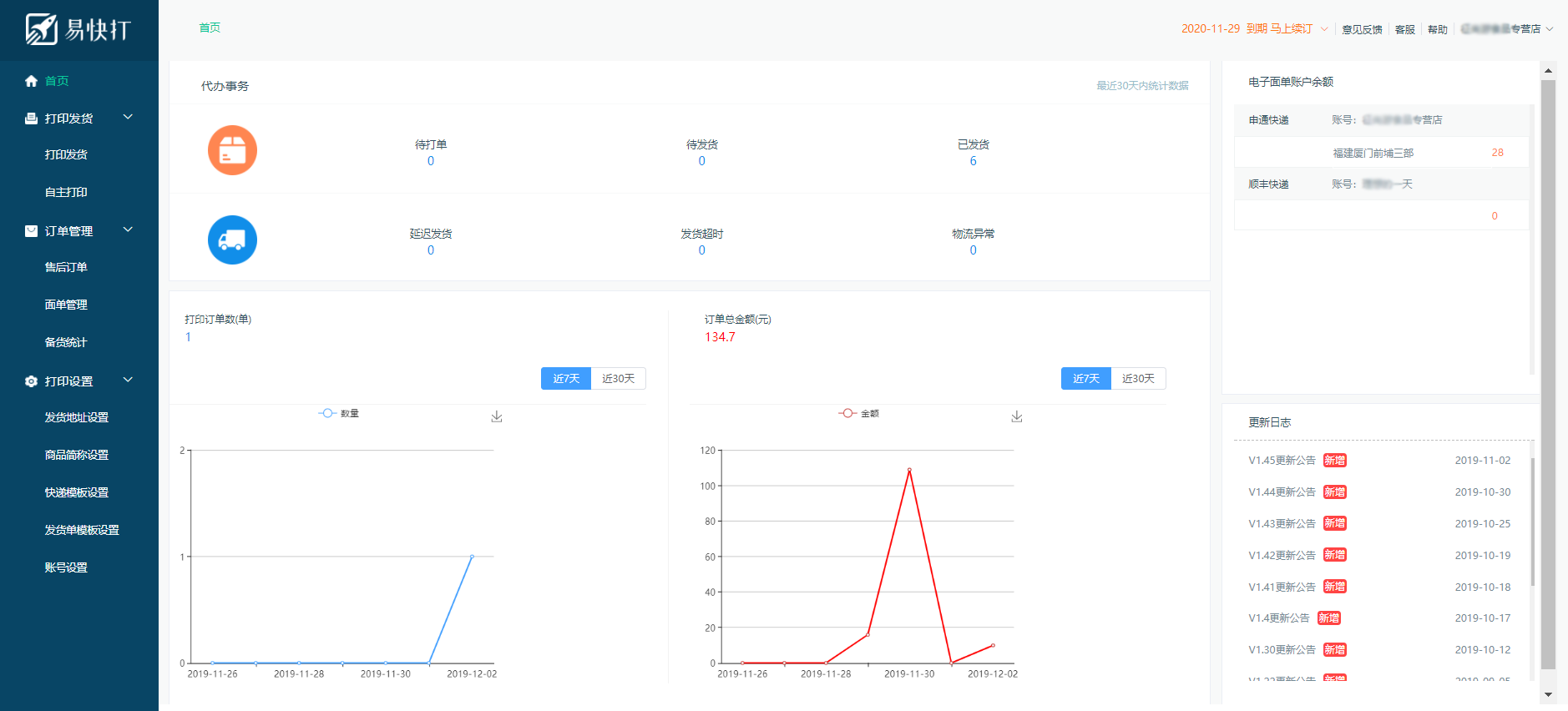Open 客服 link
The height and width of the screenshot is (711, 1568).
tap(1405, 30)
